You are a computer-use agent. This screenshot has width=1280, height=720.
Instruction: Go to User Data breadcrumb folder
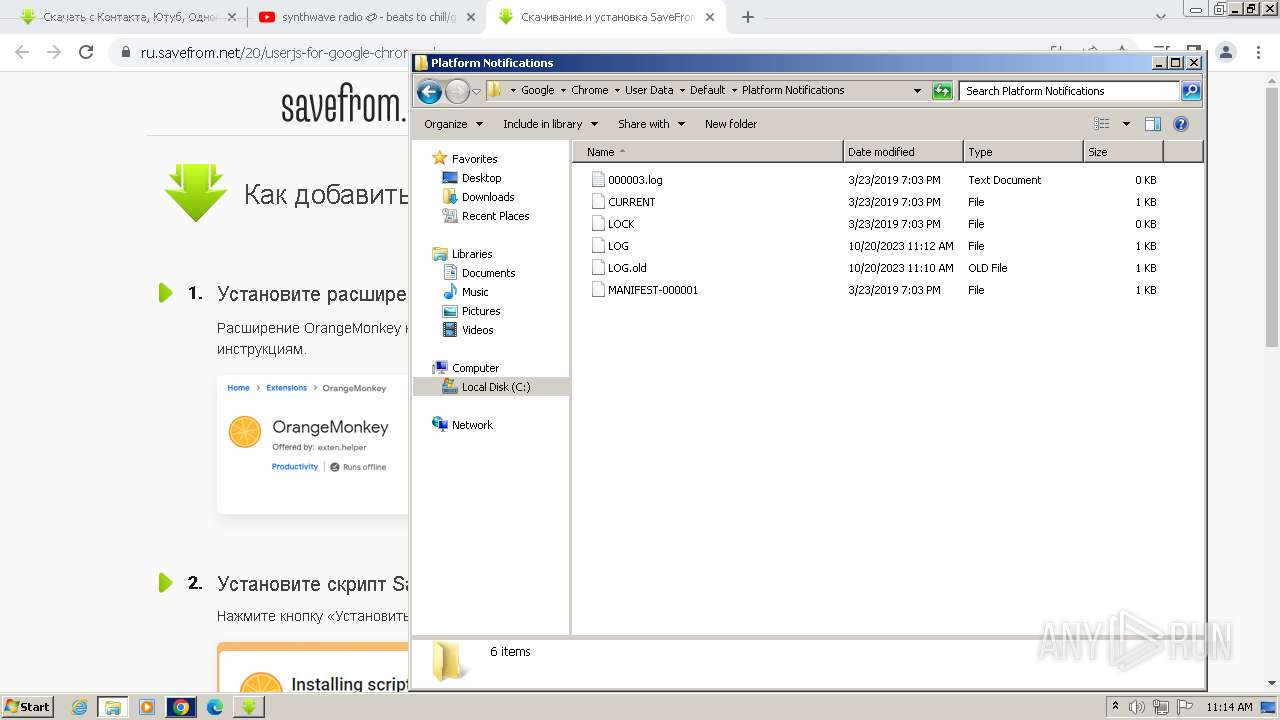(x=649, y=90)
